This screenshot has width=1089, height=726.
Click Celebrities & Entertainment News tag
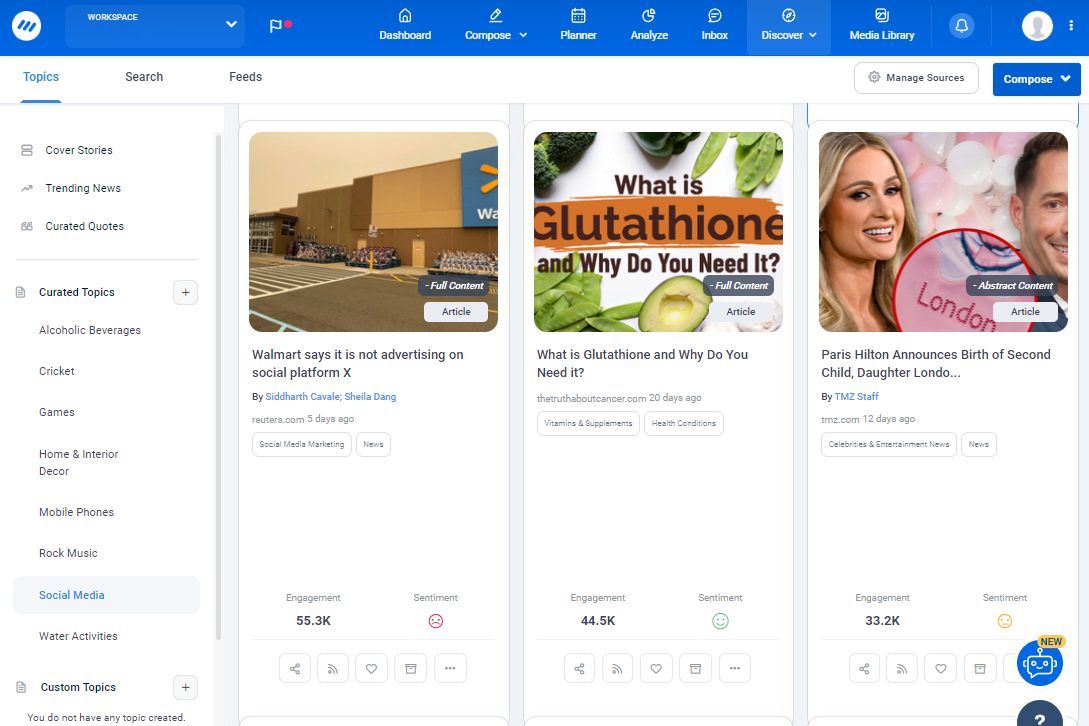point(888,445)
